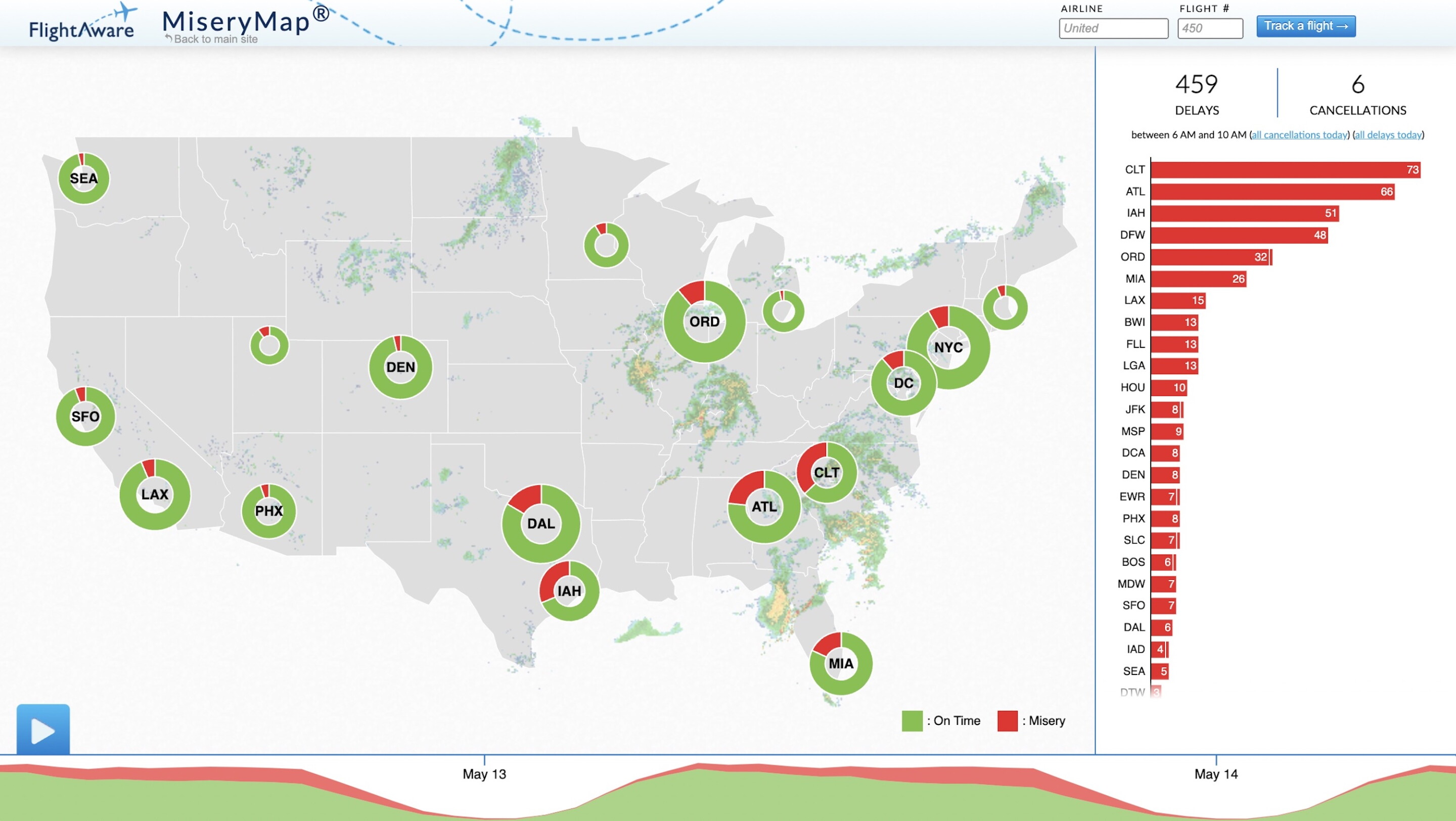Click the BOS bar in delay chart
Screen dimensions: 1456x821
1163,562
